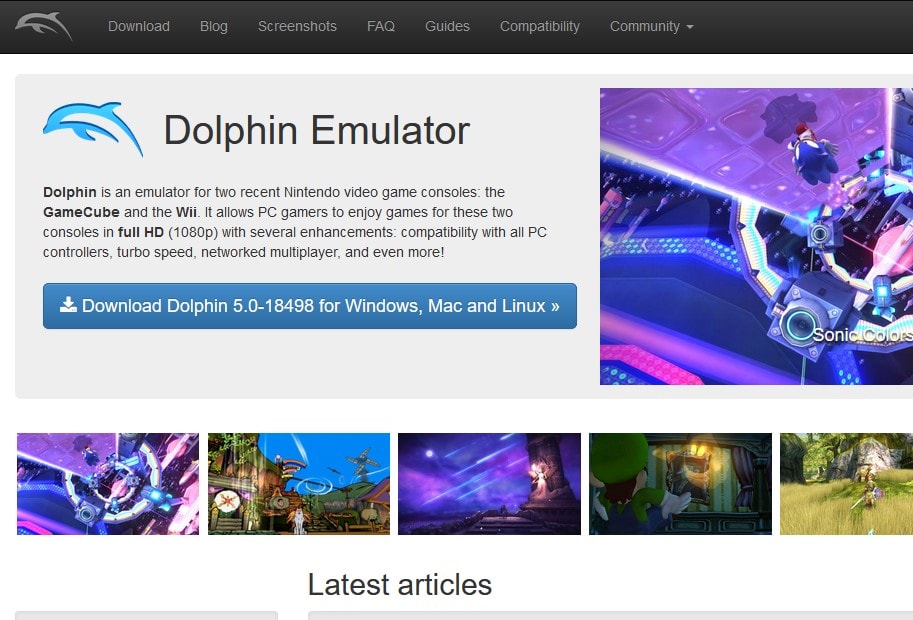Select Compatibility in the navigation bar
Viewport: 913px width, 620px height.
coord(540,26)
